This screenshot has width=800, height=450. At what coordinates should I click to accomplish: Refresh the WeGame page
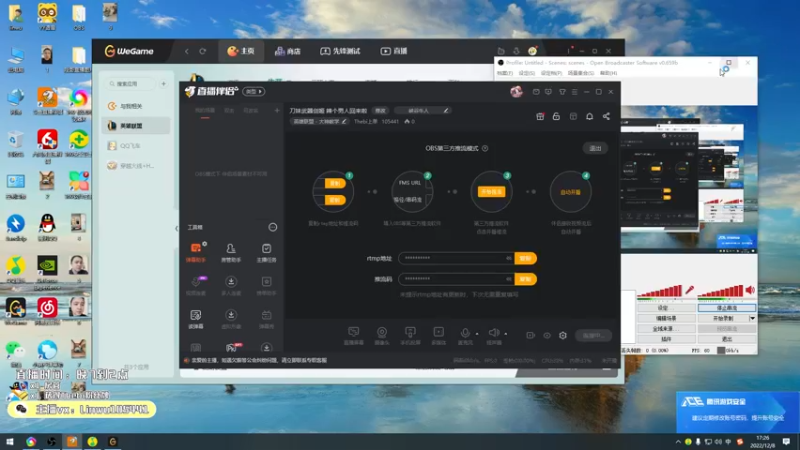(x=203, y=51)
